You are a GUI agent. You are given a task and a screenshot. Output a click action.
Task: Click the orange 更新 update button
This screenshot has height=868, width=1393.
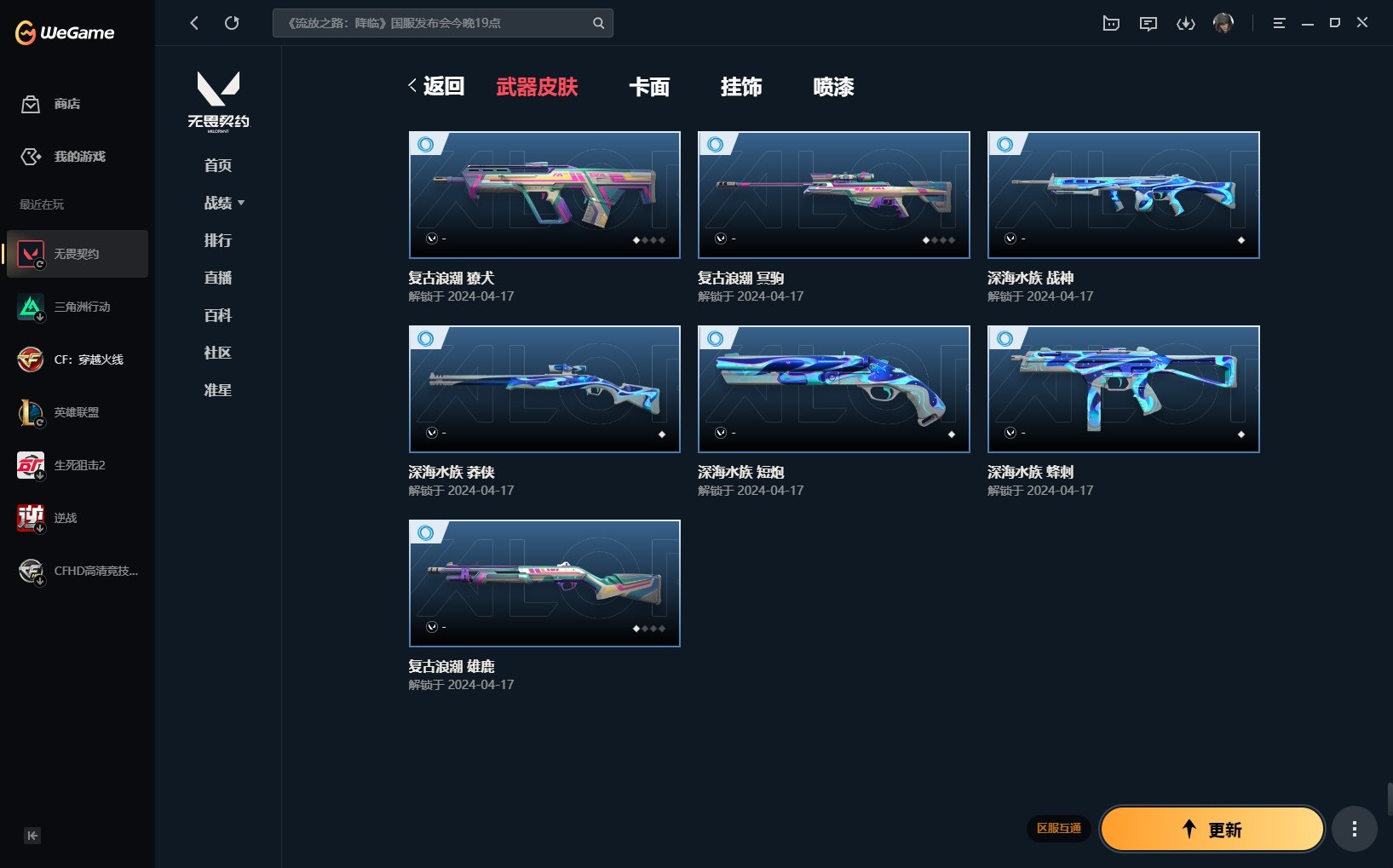coord(1212,829)
